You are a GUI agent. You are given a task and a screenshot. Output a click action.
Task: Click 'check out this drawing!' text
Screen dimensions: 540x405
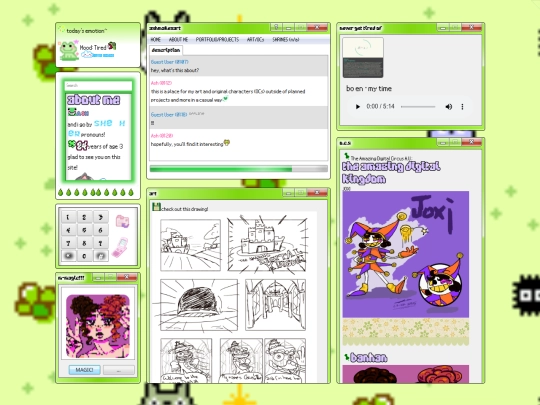(x=185, y=209)
